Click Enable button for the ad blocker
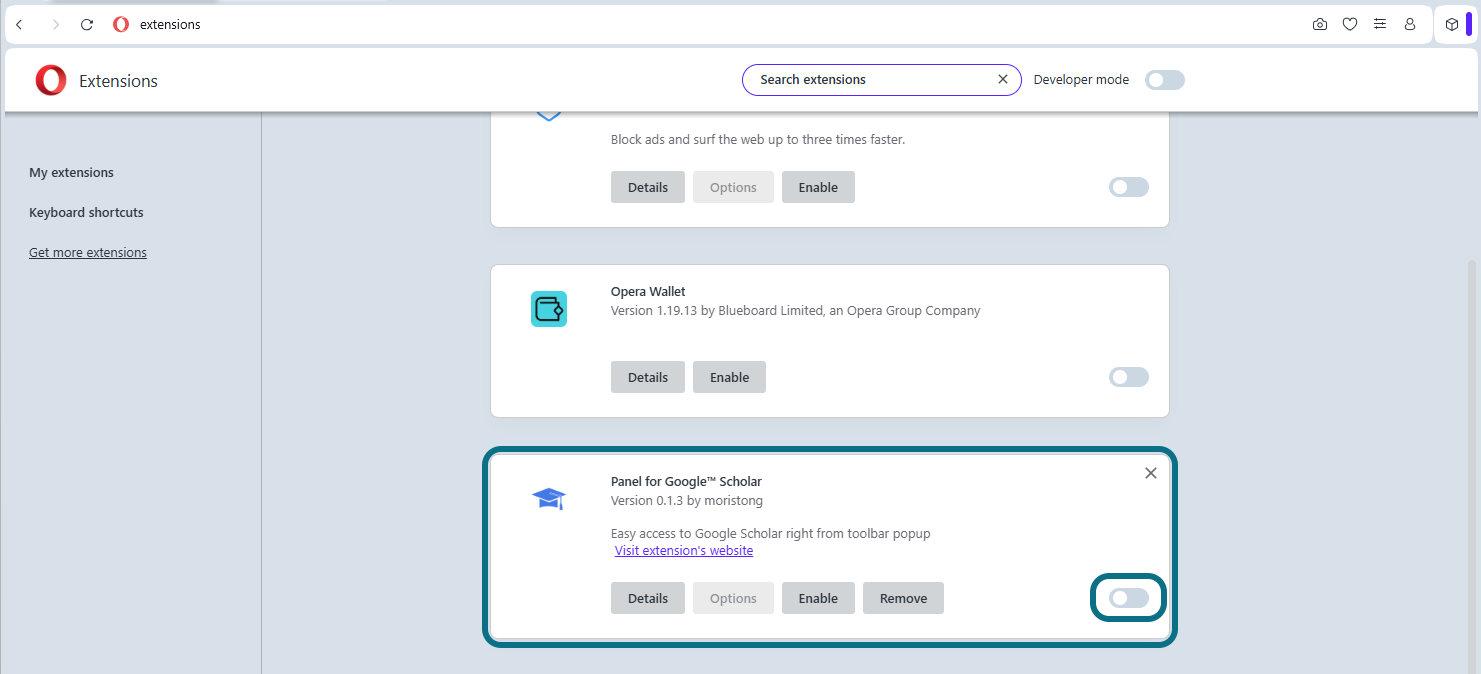This screenshot has width=1481, height=674. coord(818,187)
